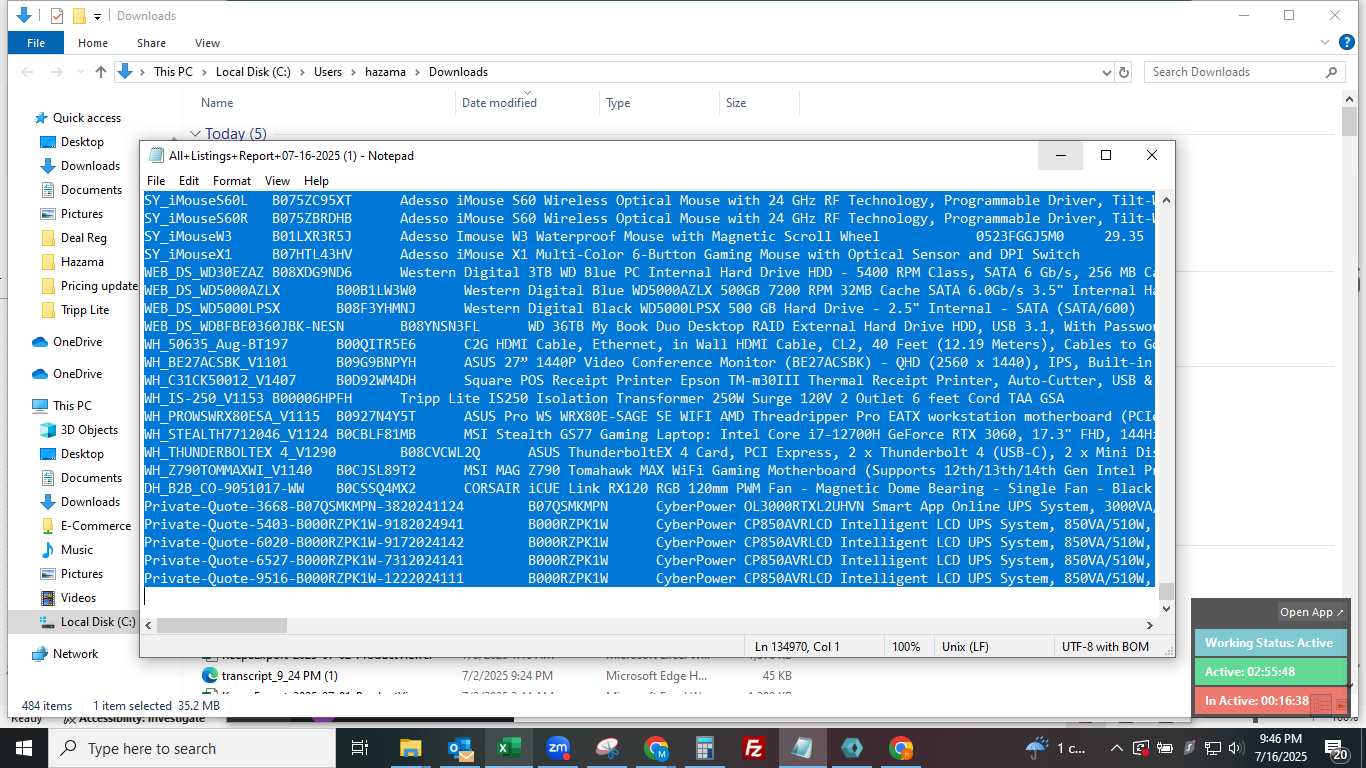Click the Notepad taskbar icon

[803, 748]
